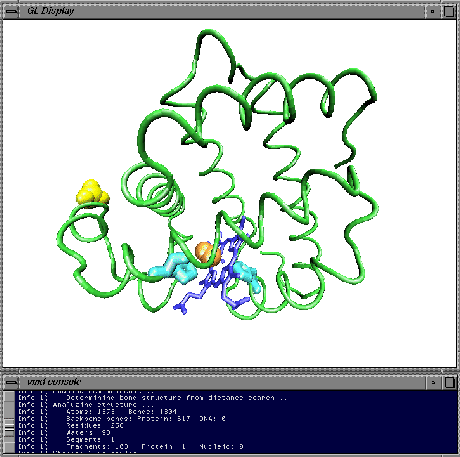Screen dimensions: 460x457
Task: Click the vmd console title bar
Action: click(223, 382)
